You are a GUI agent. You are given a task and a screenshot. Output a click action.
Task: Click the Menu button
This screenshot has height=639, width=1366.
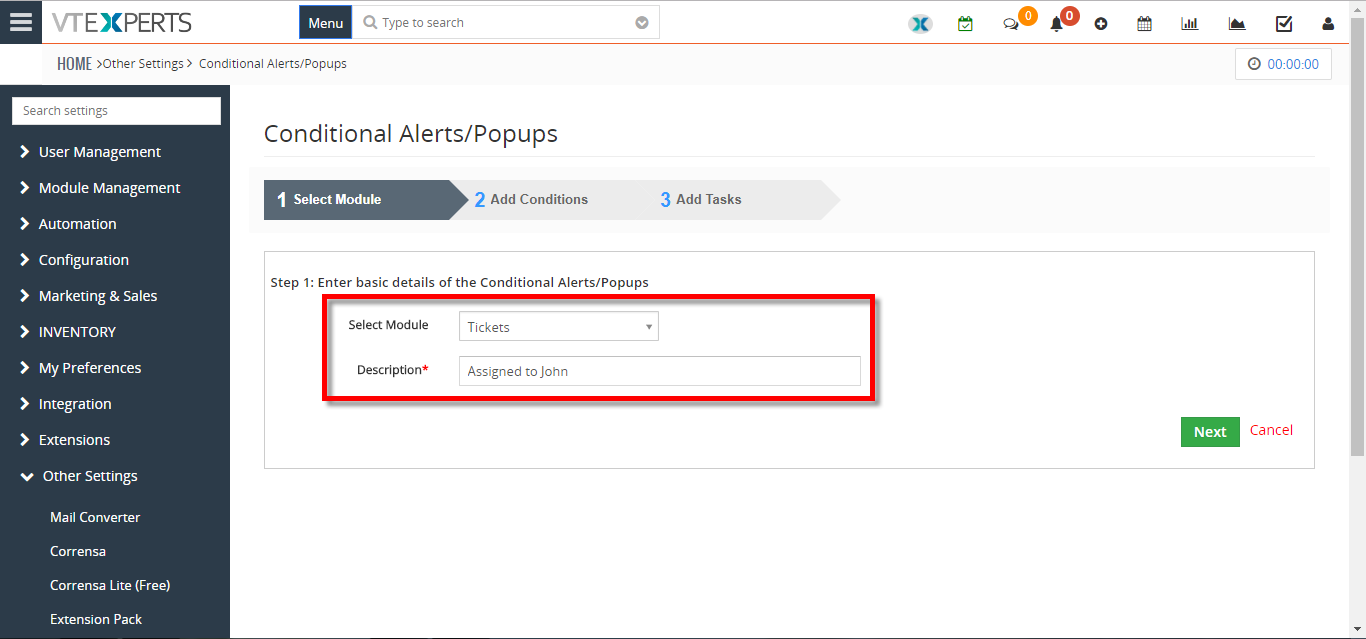(x=326, y=22)
